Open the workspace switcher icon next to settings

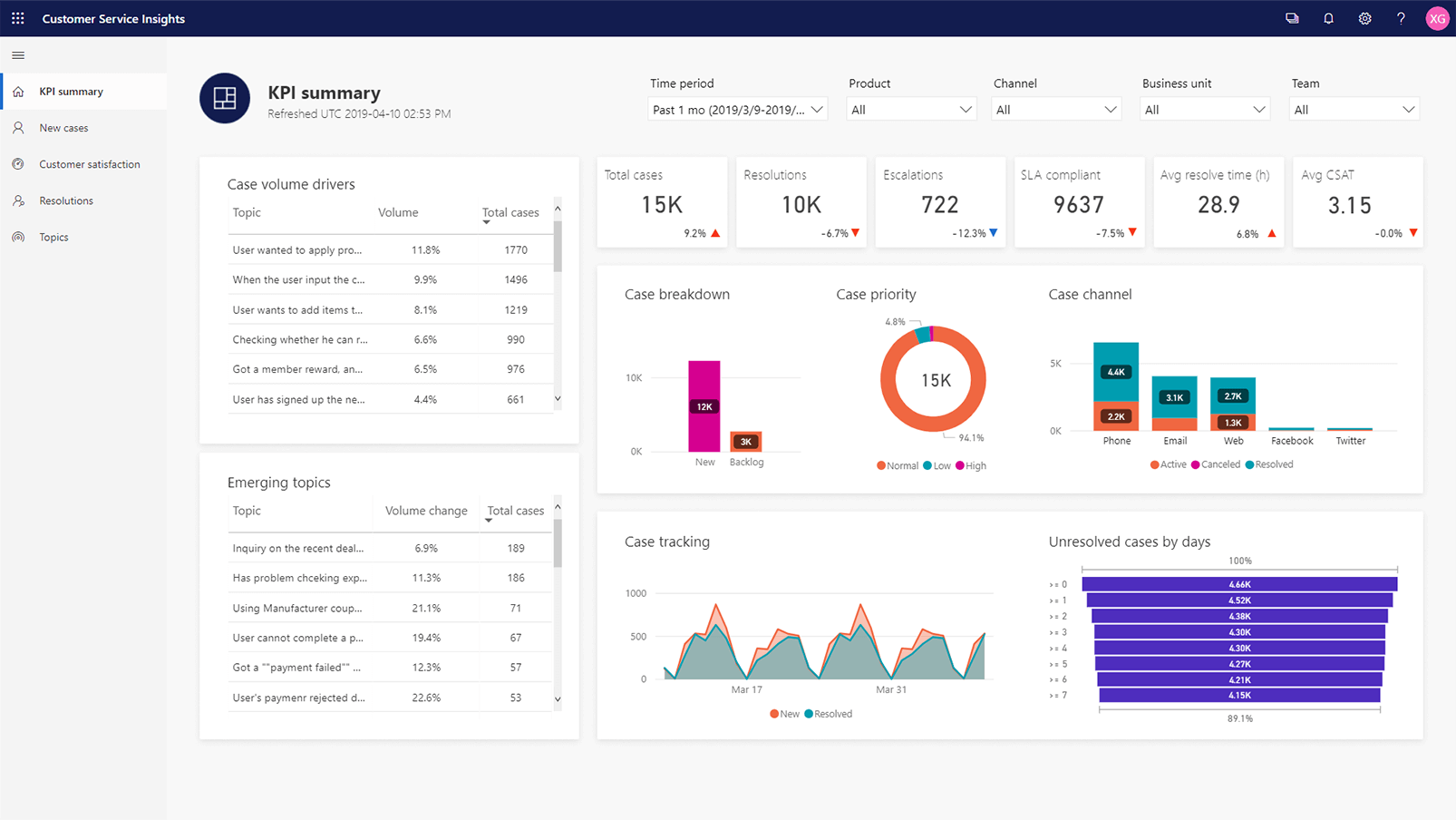click(1292, 18)
